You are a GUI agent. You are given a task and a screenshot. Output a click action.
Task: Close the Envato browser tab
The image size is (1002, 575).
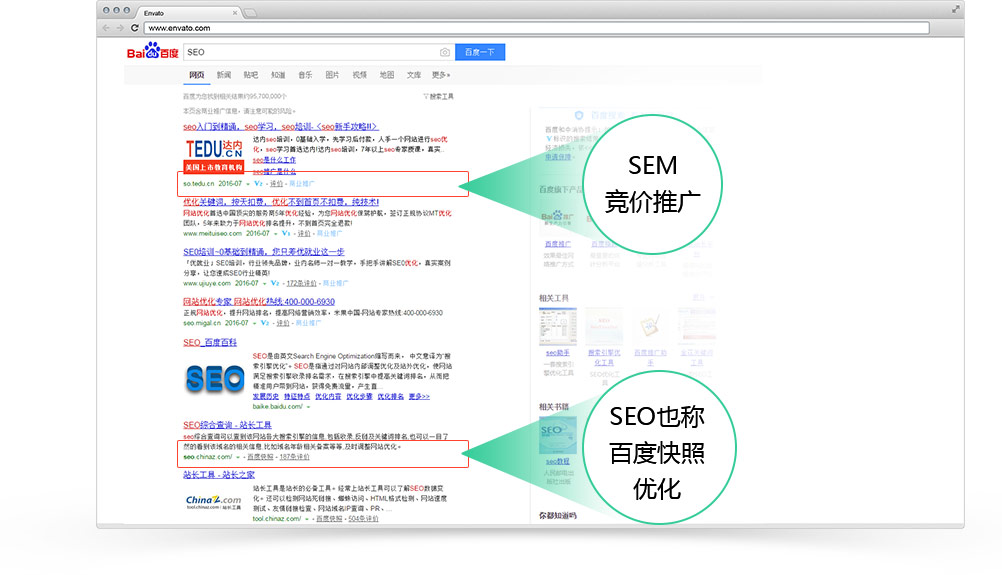click(235, 13)
